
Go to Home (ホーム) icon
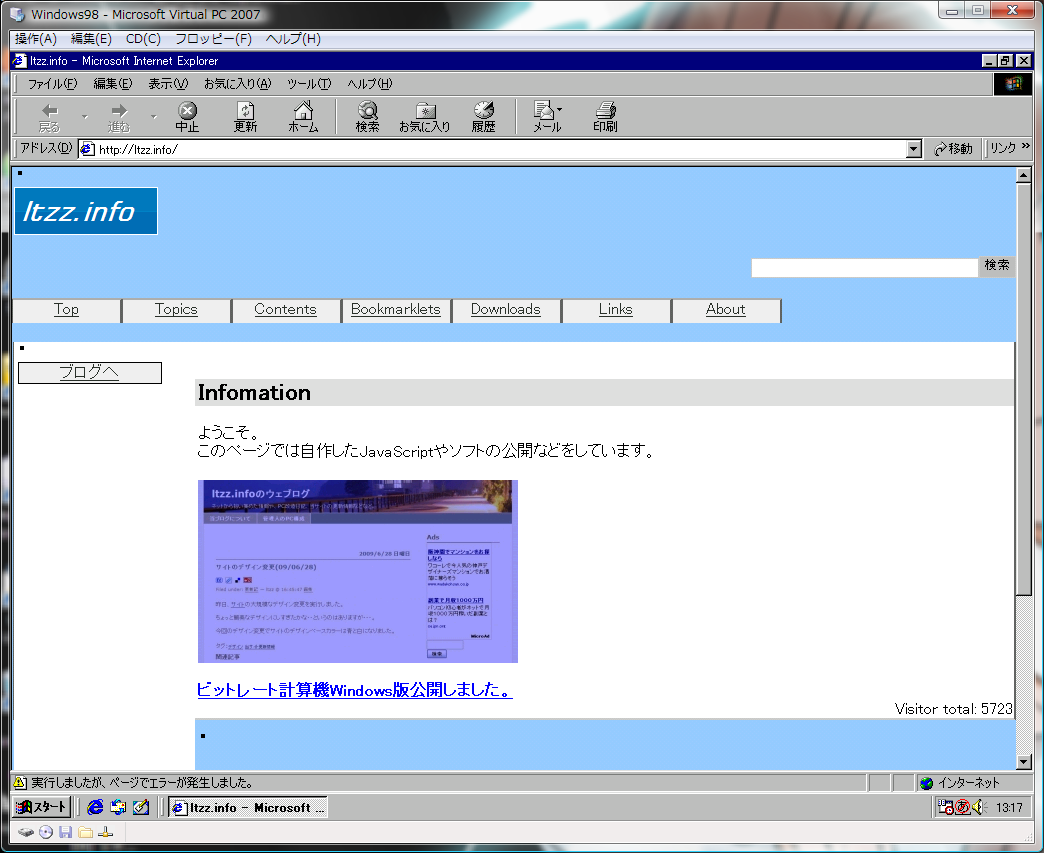pos(303,117)
